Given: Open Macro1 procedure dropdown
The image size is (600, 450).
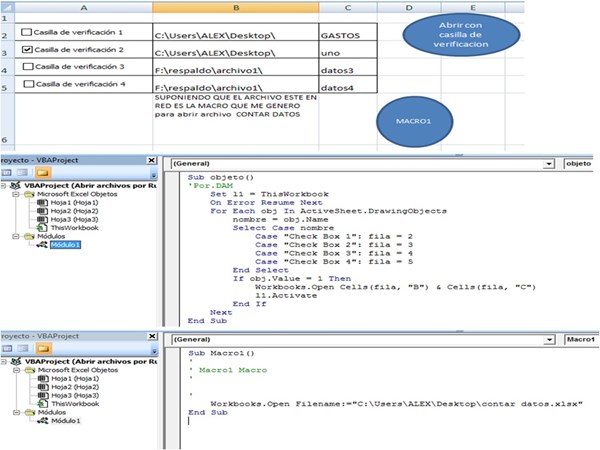Looking at the screenshot, I should 581,340.
